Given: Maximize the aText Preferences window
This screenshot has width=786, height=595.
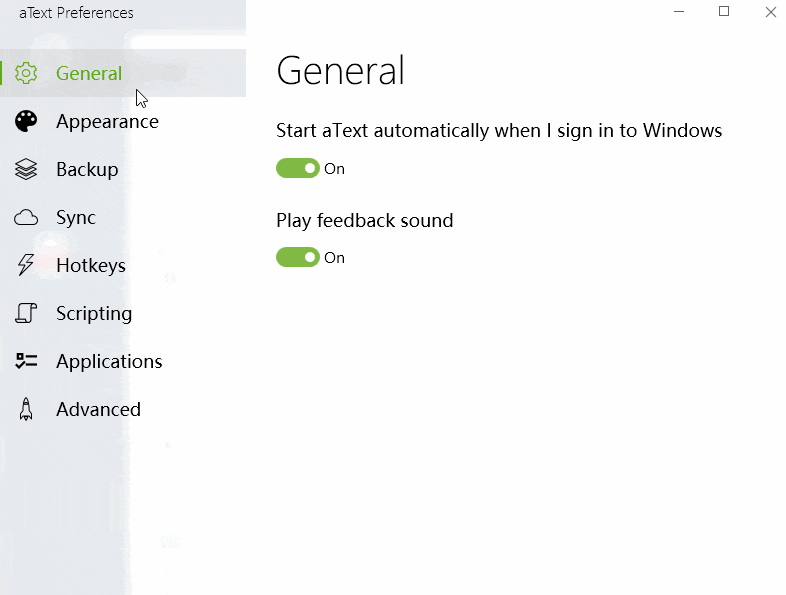Looking at the screenshot, I should coord(724,12).
